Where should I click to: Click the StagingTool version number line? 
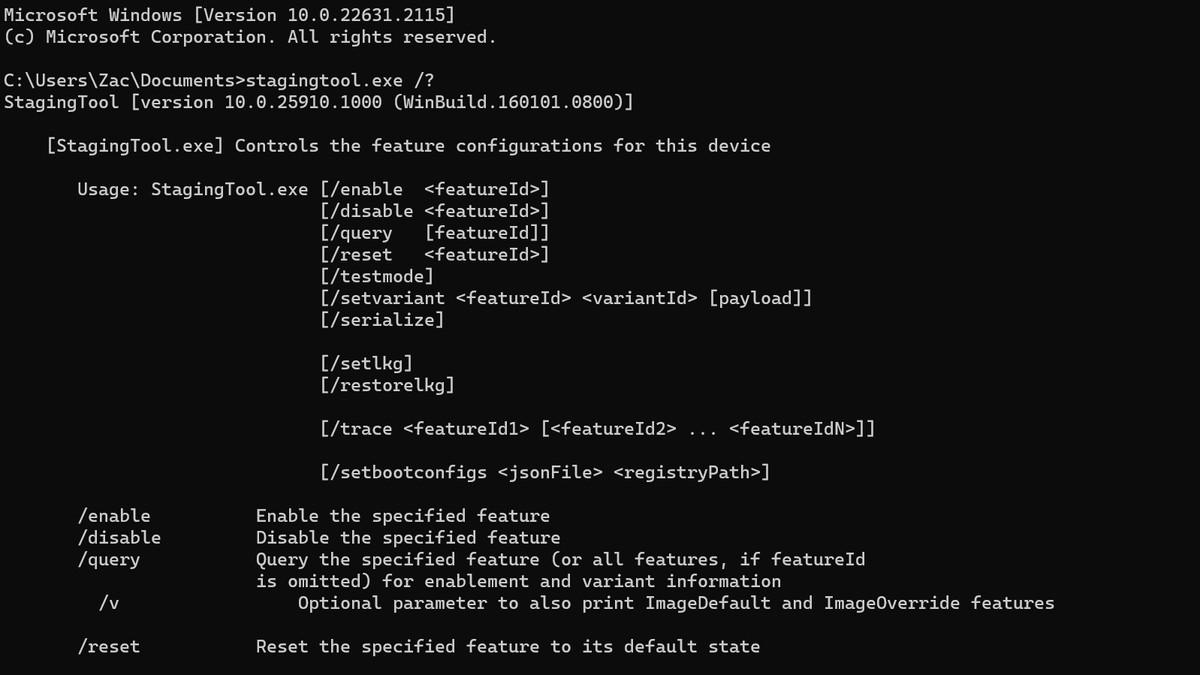[318, 102]
